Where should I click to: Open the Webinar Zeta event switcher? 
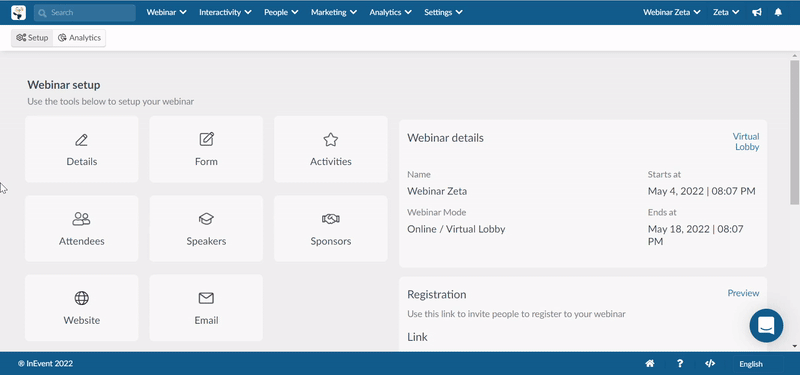click(672, 12)
